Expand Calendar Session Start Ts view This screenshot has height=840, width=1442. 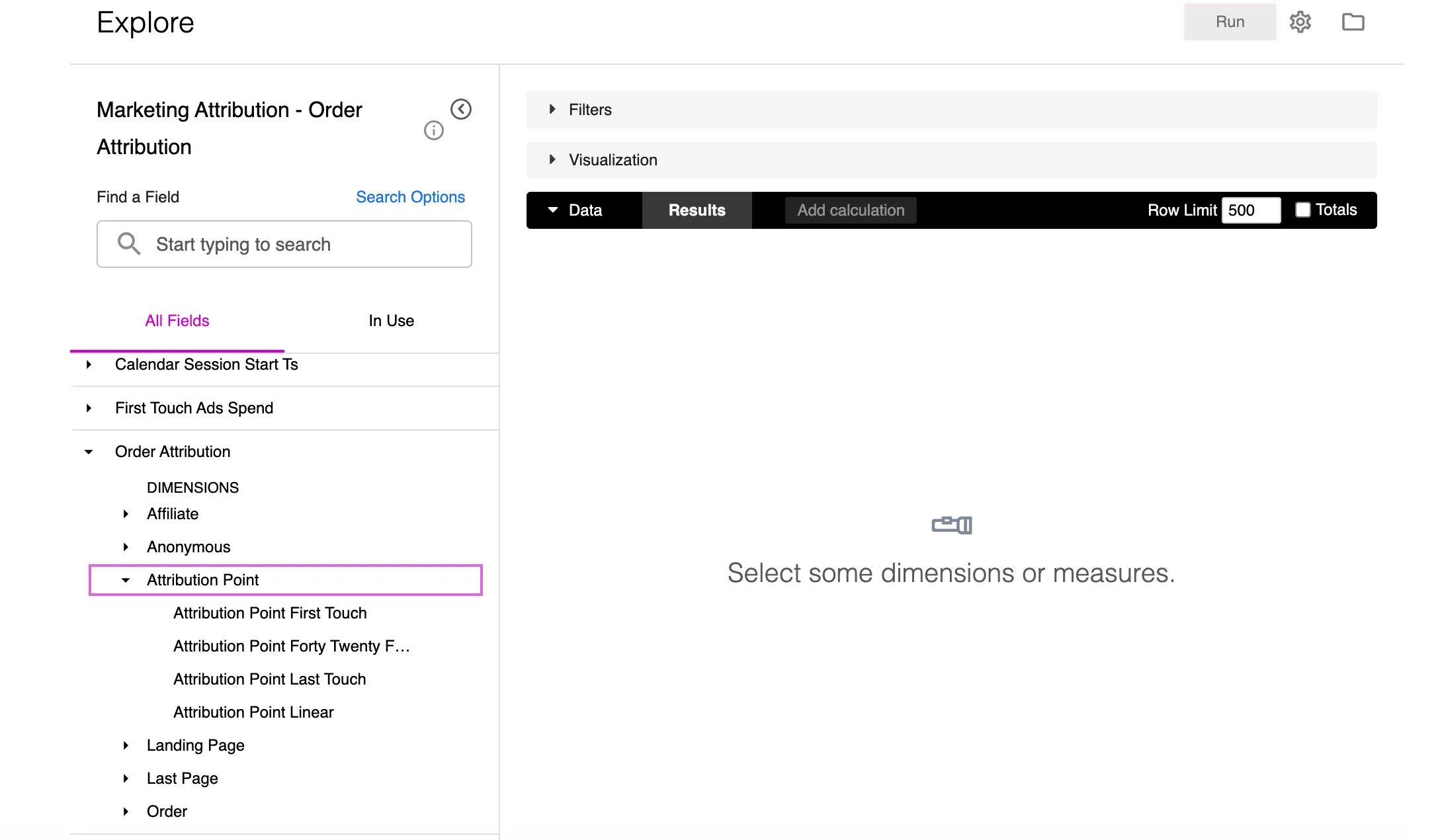coord(89,364)
